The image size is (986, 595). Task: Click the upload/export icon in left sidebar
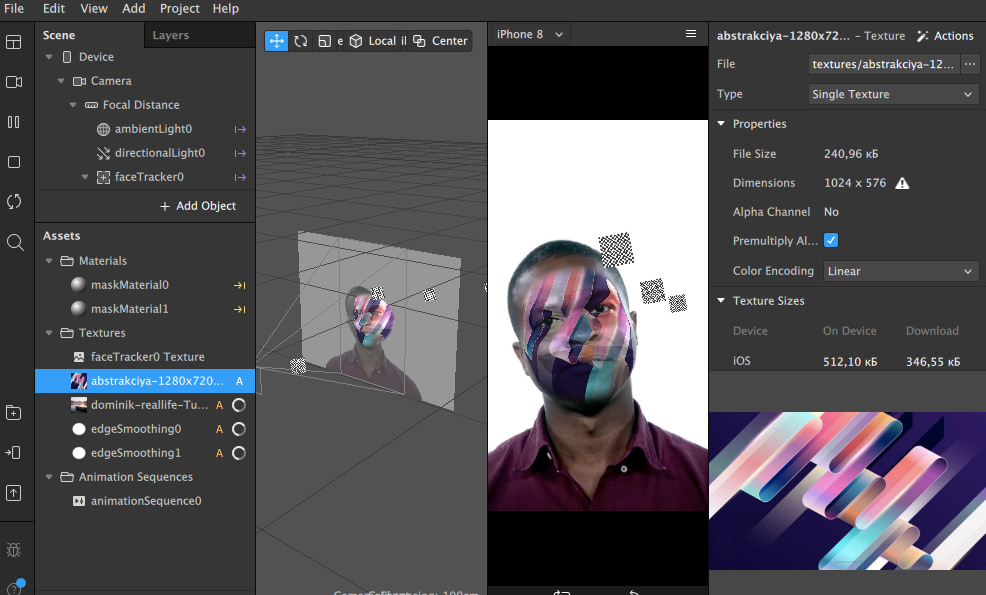click(x=14, y=493)
